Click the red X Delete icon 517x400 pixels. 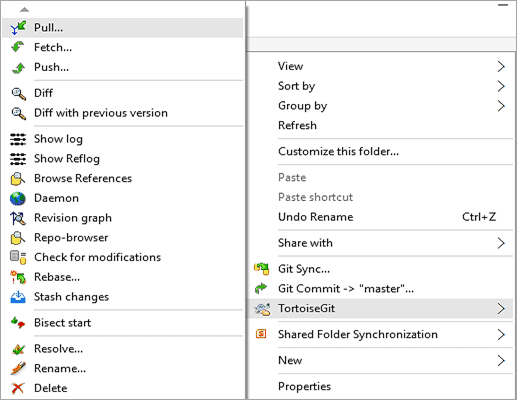(18, 388)
